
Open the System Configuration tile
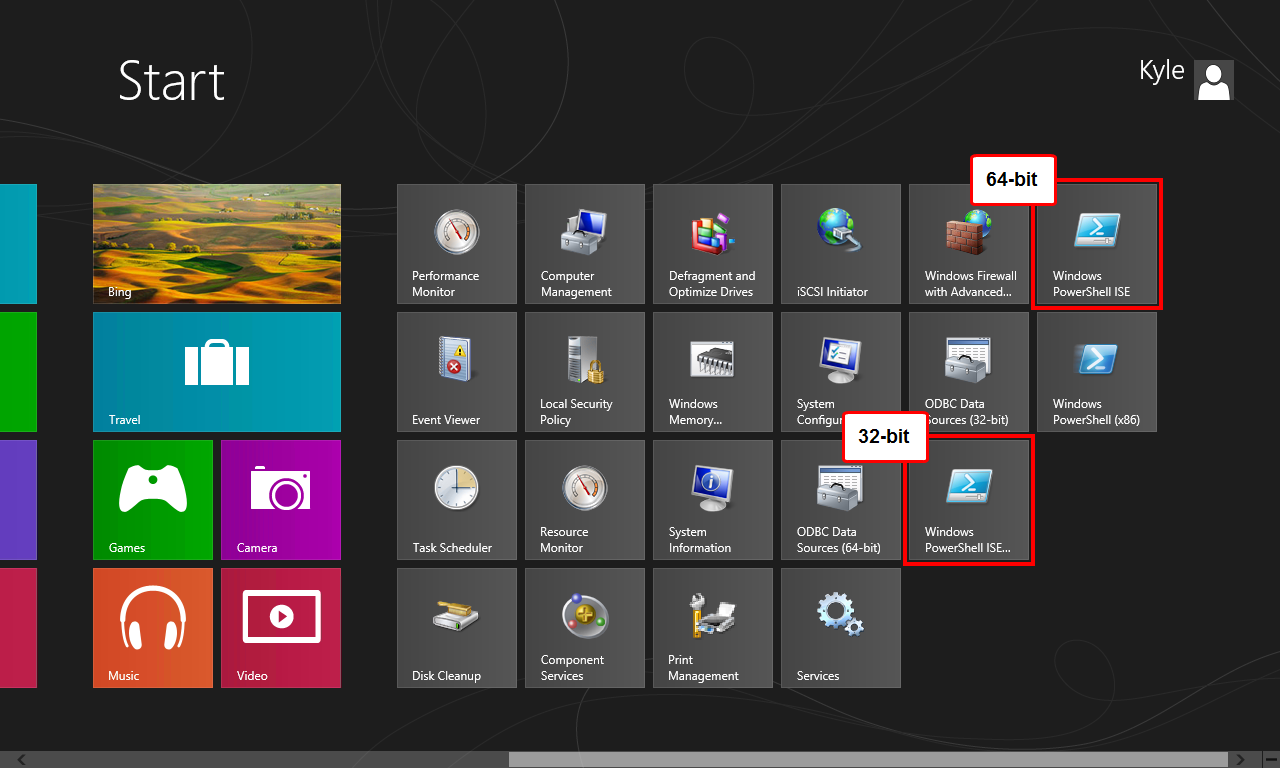[841, 372]
